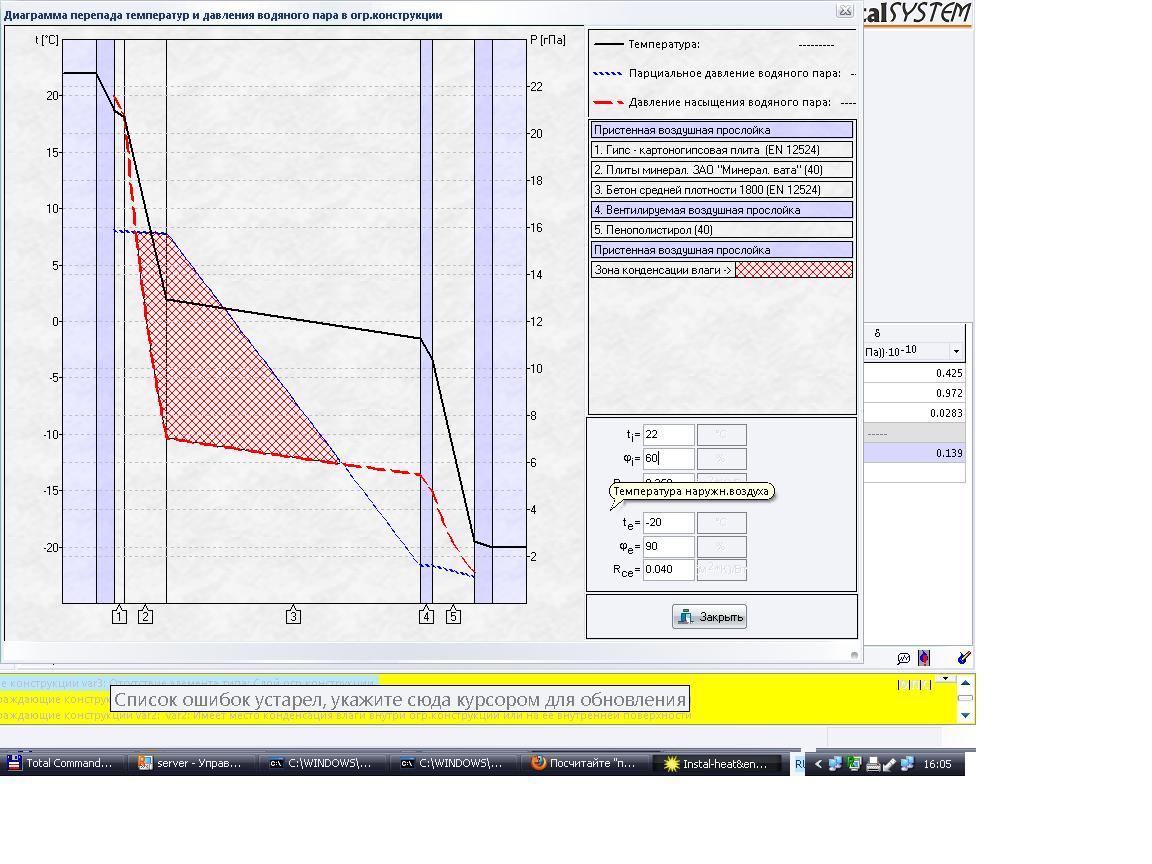Click layer marker 4 below the diagram
This screenshot has height=864, width=1152.
[426, 616]
